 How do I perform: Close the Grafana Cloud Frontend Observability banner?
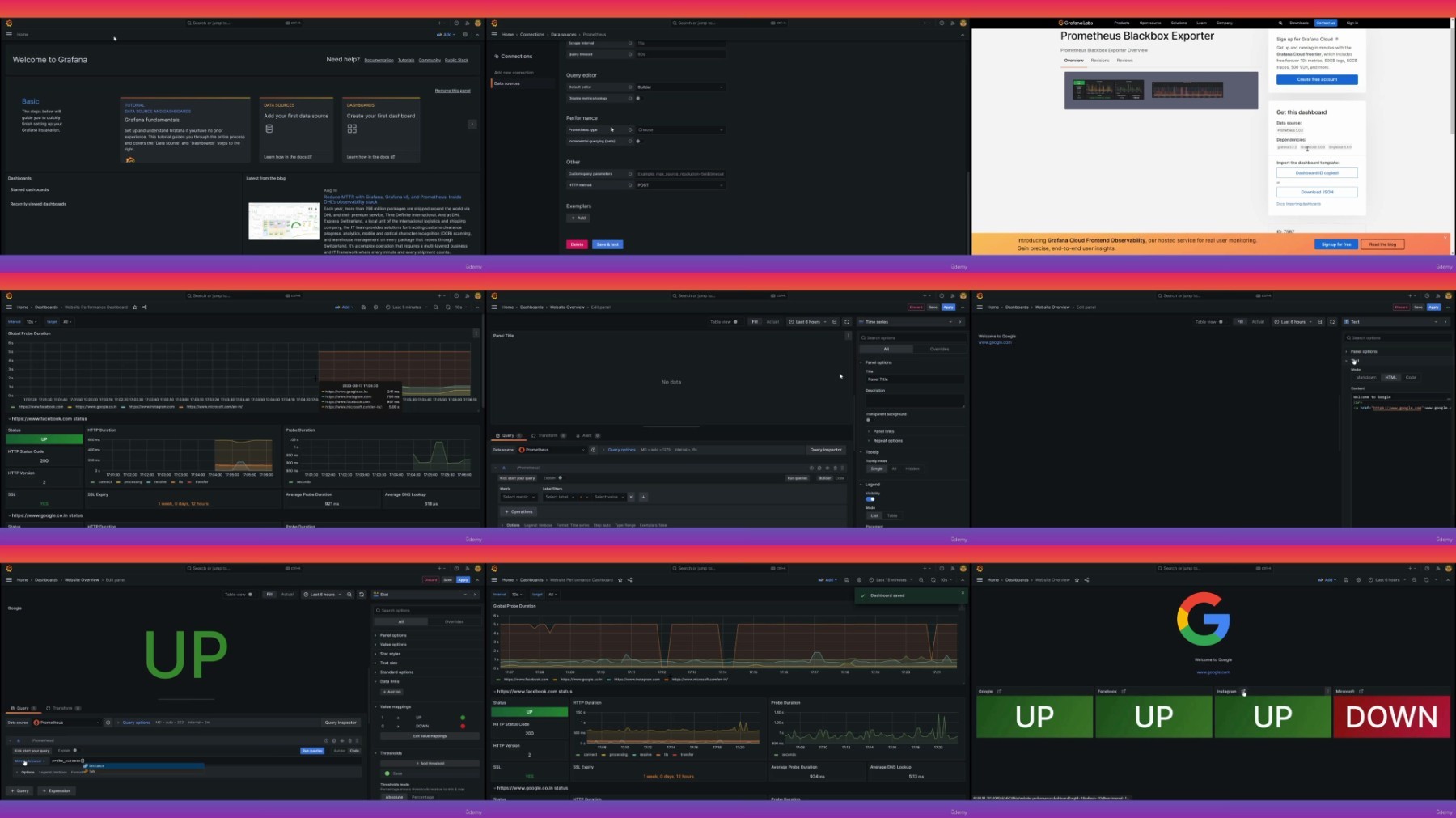[1445, 238]
